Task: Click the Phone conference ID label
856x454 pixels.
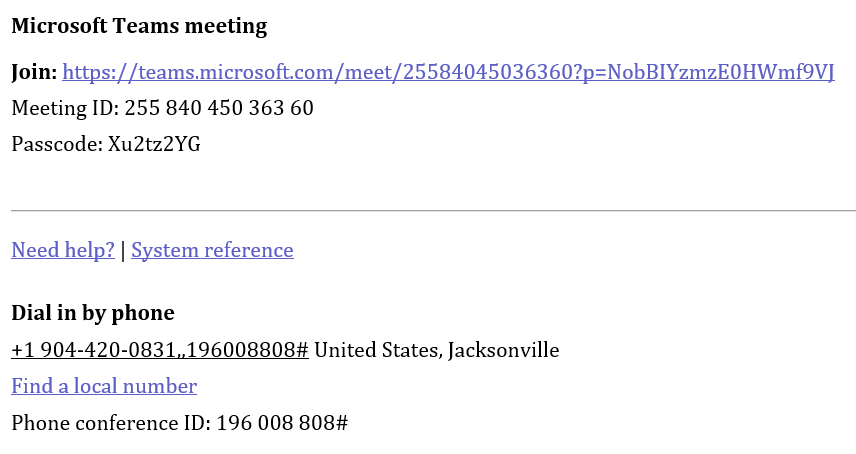Action: [x=111, y=423]
